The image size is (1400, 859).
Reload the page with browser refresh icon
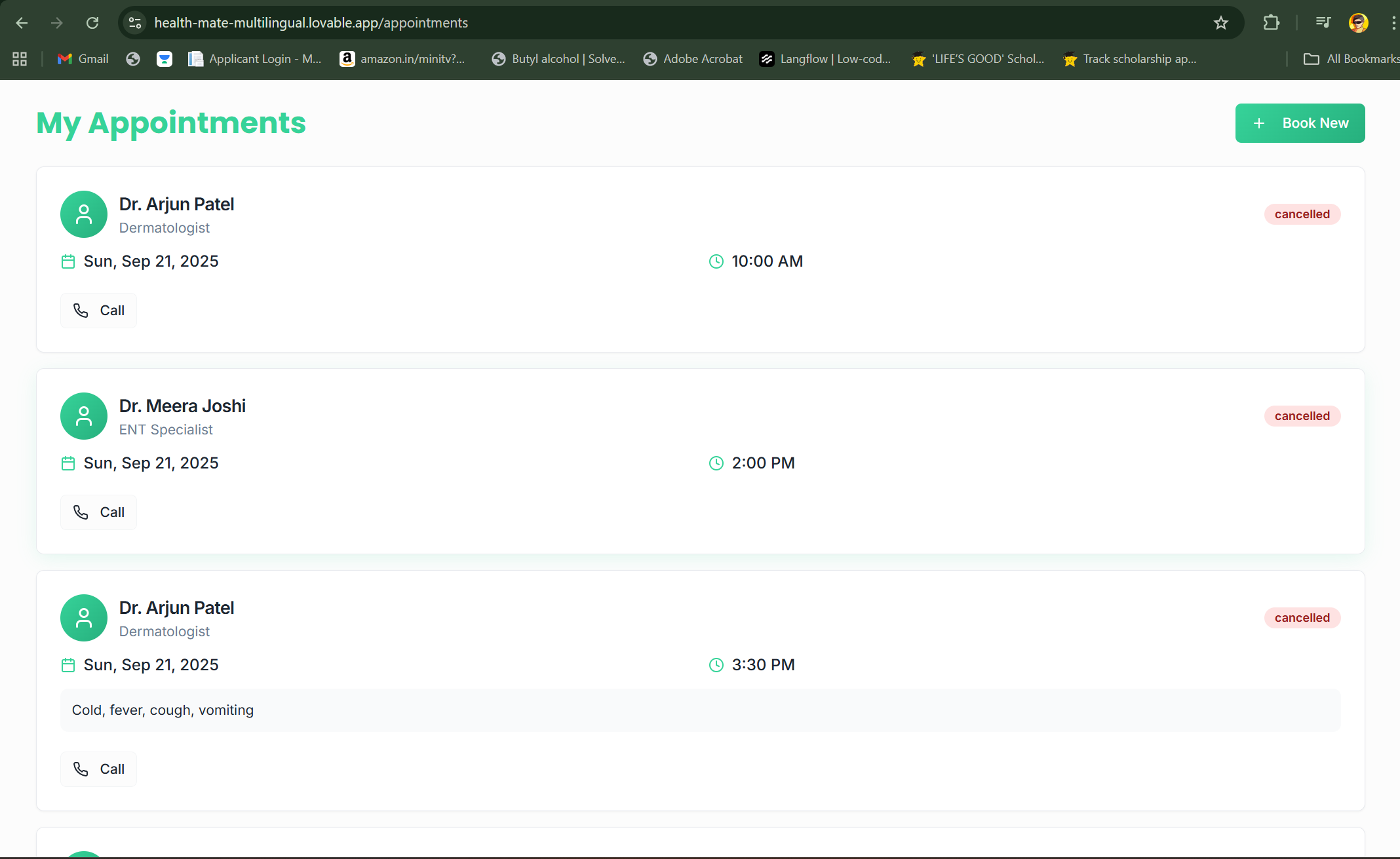tap(92, 23)
